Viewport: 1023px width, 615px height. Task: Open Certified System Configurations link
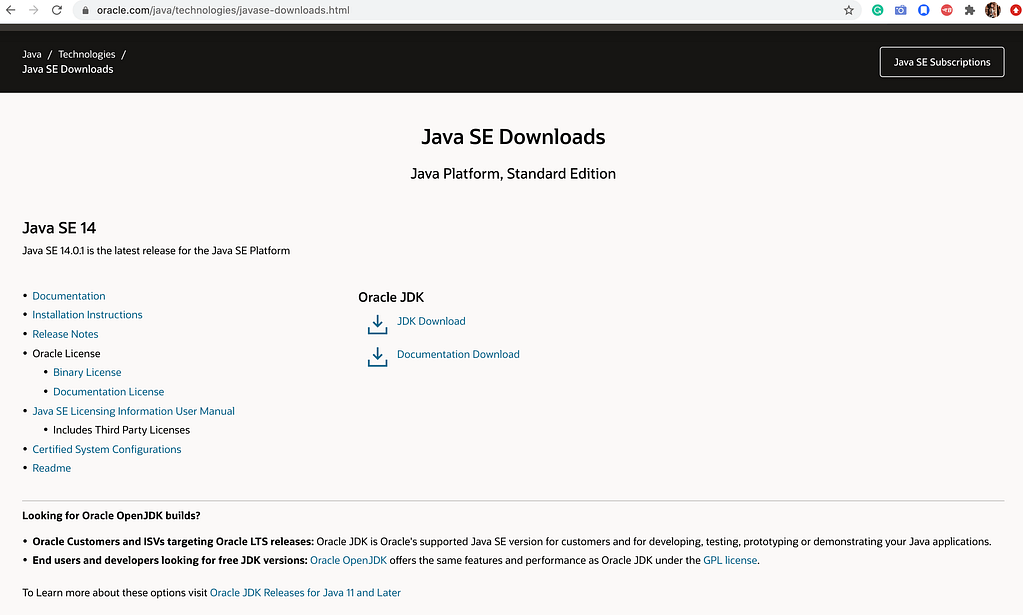[107, 449]
